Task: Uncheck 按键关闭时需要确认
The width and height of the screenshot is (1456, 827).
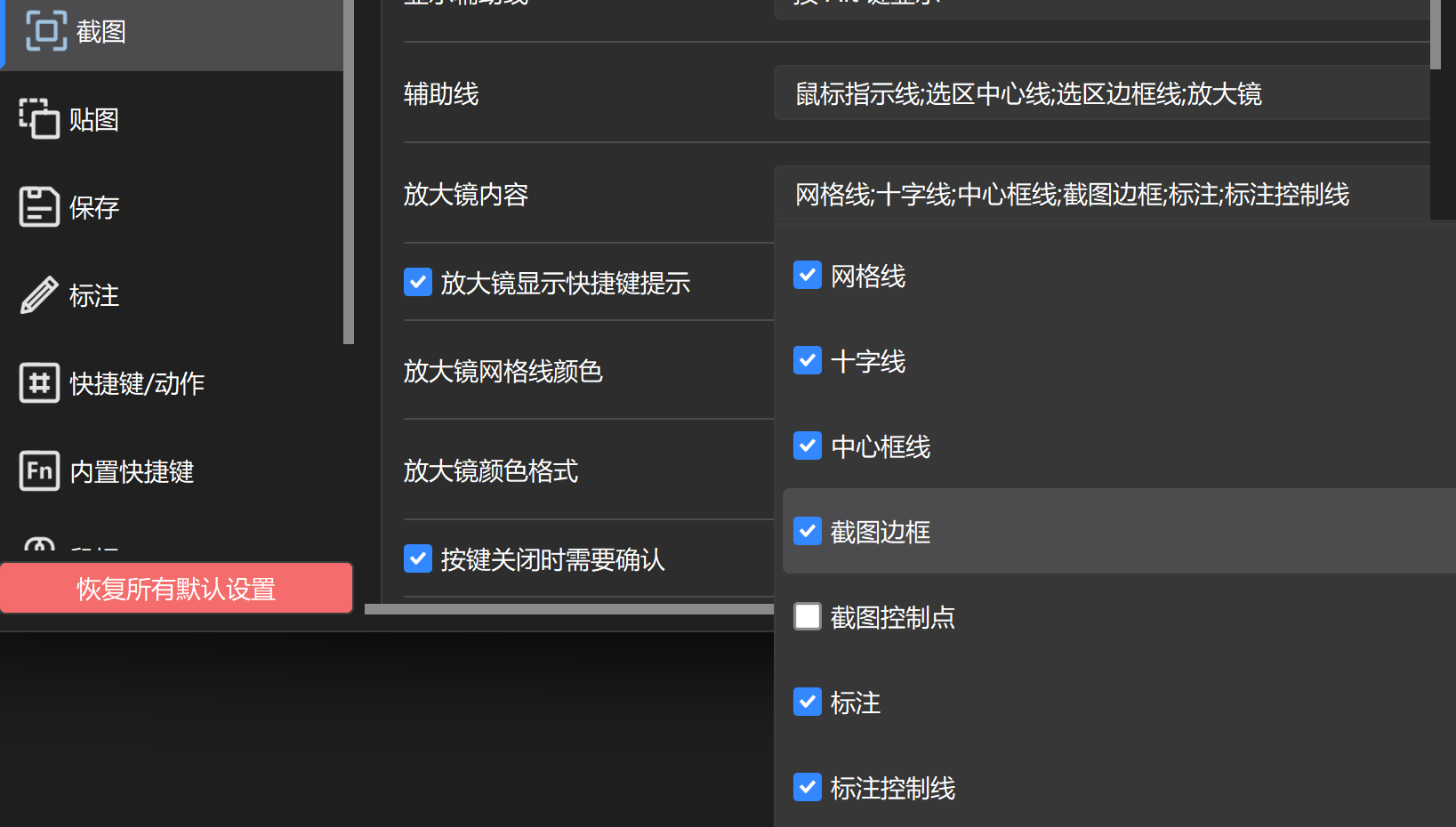Action: [x=417, y=558]
